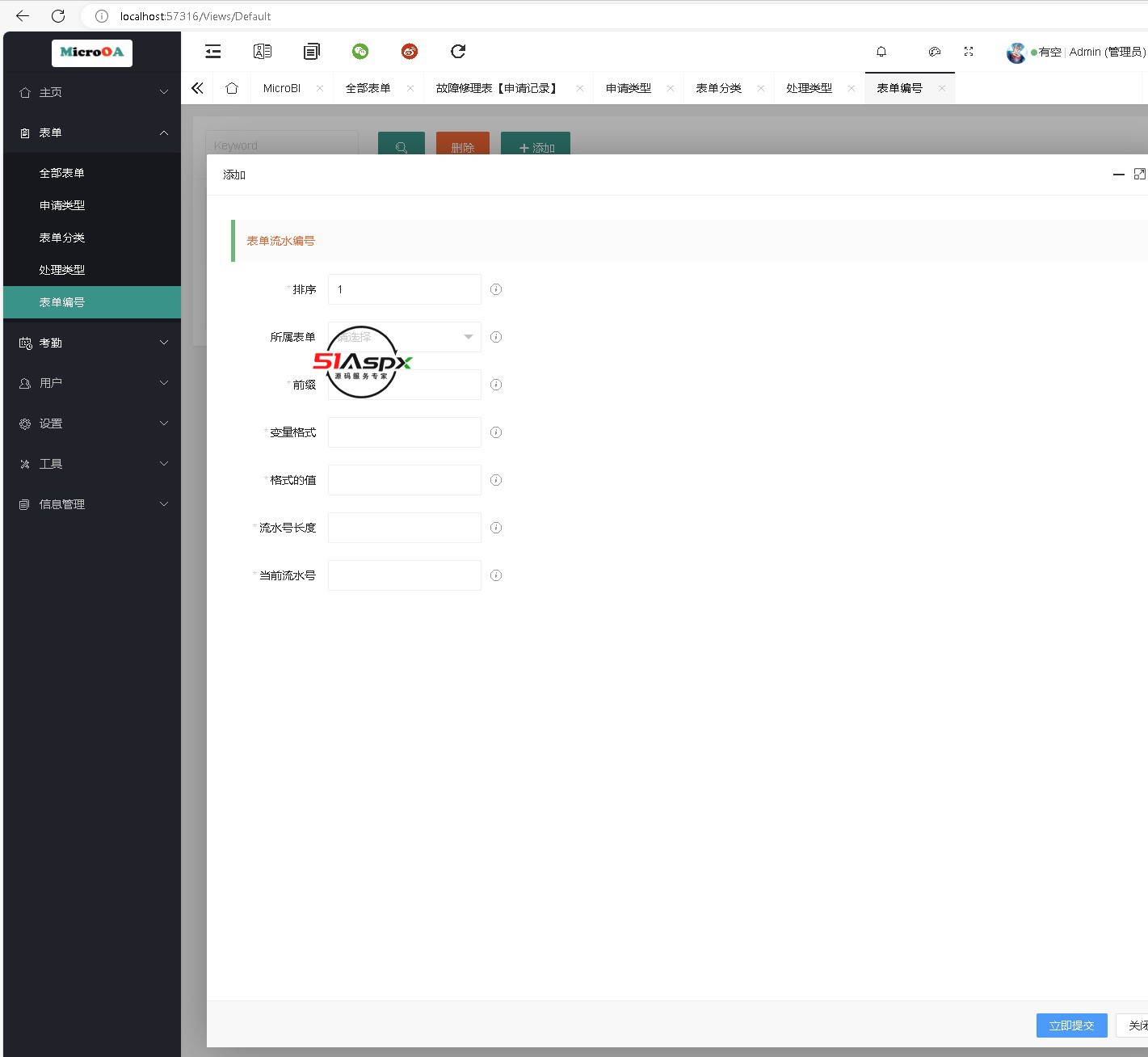
Task: Maximize the 添加 dialog
Action: click(1140, 175)
